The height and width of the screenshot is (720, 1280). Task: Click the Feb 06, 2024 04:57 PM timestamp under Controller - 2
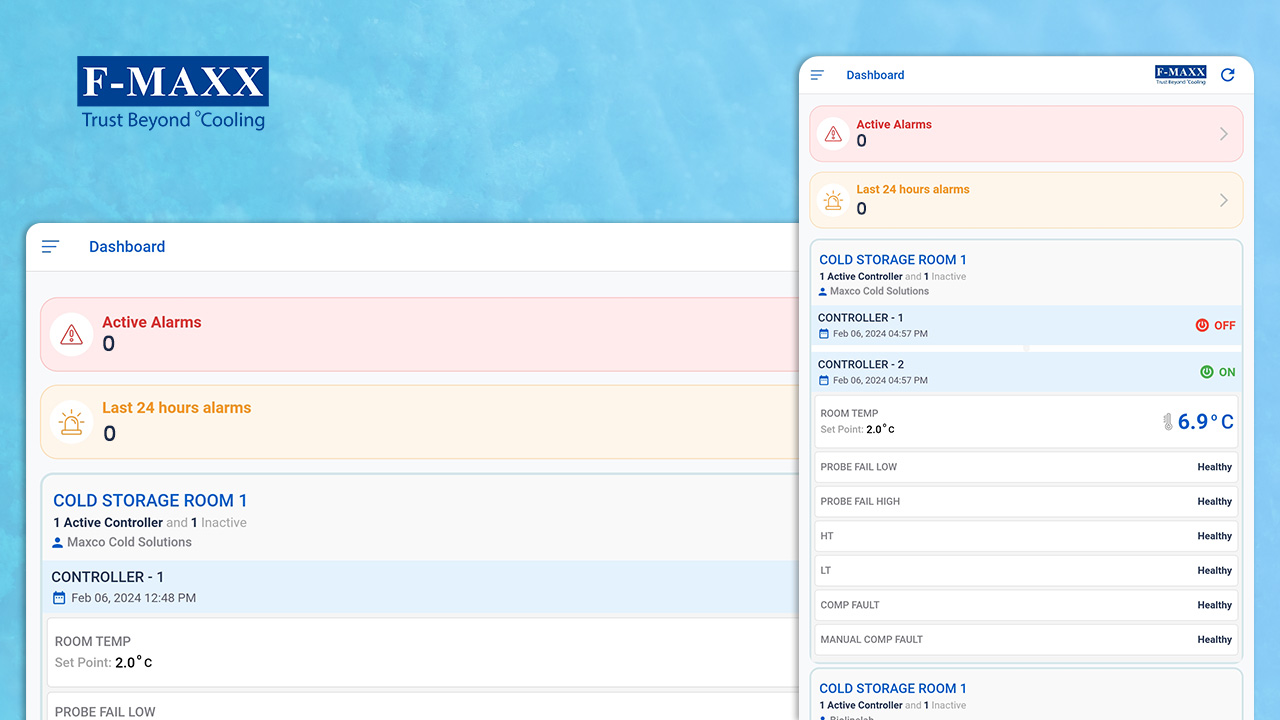pyautogui.click(x=880, y=381)
